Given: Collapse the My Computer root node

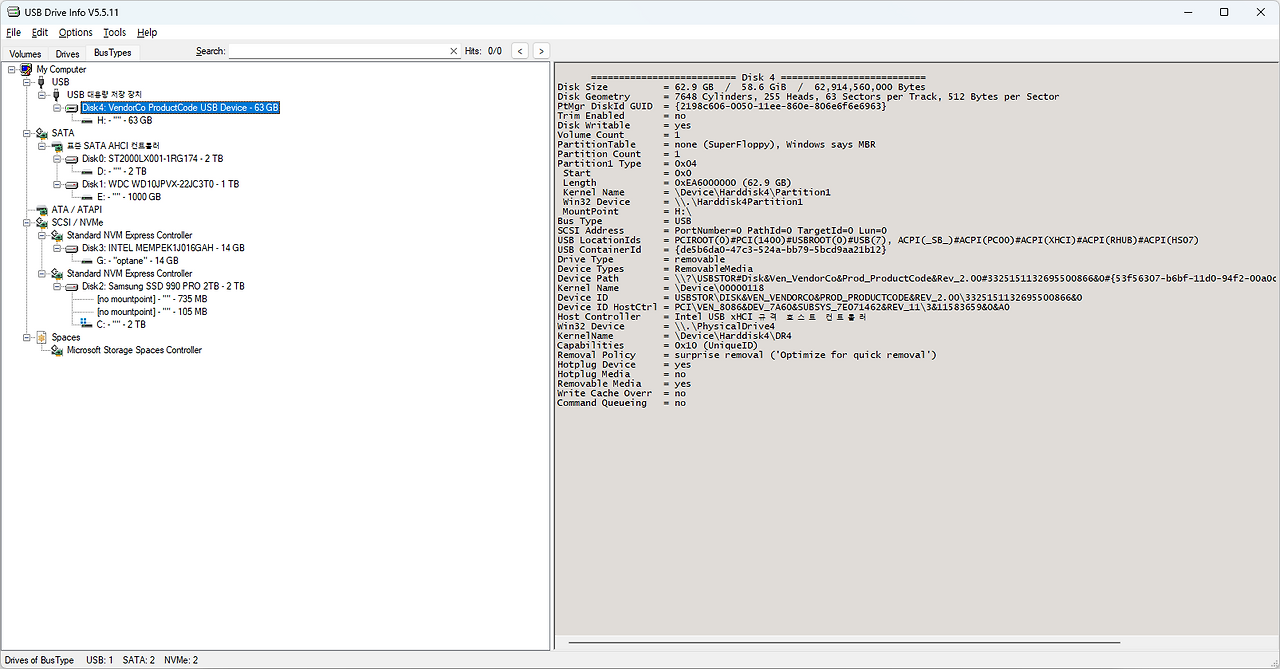Looking at the screenshot, I should click(x=11, y=69).
